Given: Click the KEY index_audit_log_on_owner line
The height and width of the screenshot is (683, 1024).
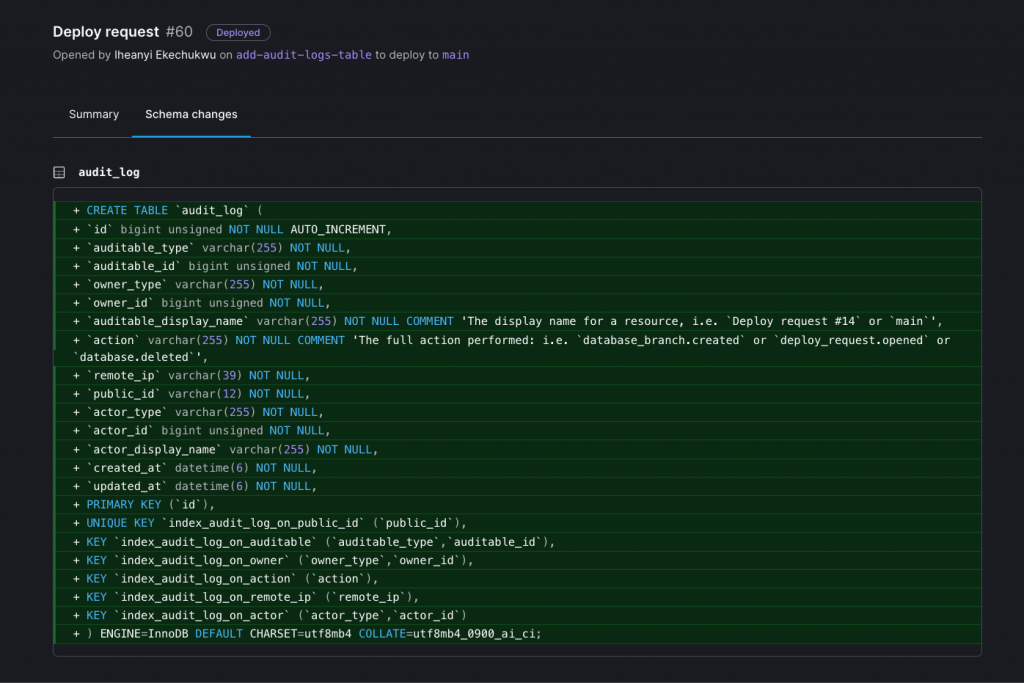Looking at the screenshot, I should (x=517, y=560).
